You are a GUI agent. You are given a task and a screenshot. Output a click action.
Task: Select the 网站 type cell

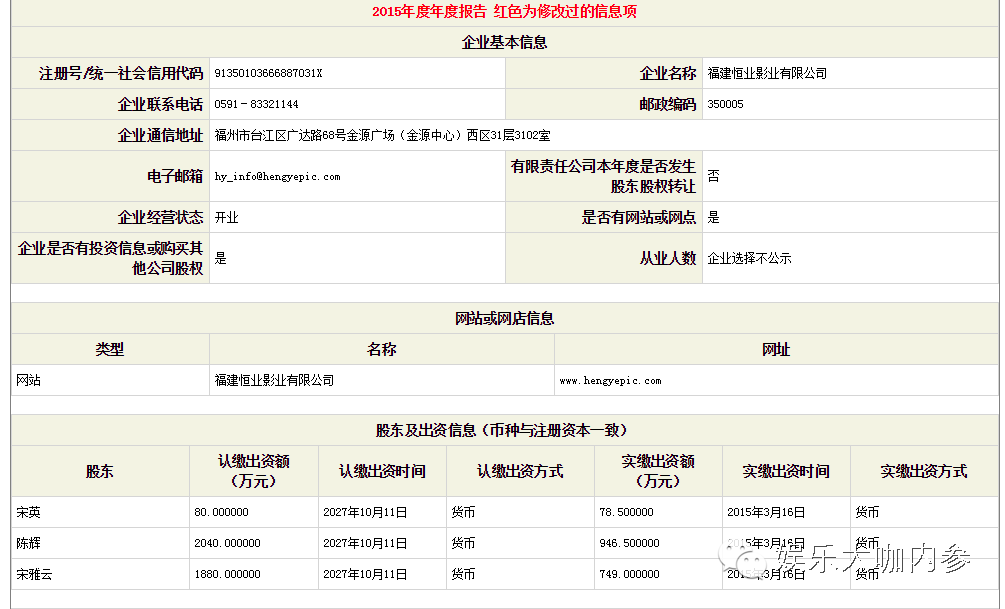coord(28,380)
